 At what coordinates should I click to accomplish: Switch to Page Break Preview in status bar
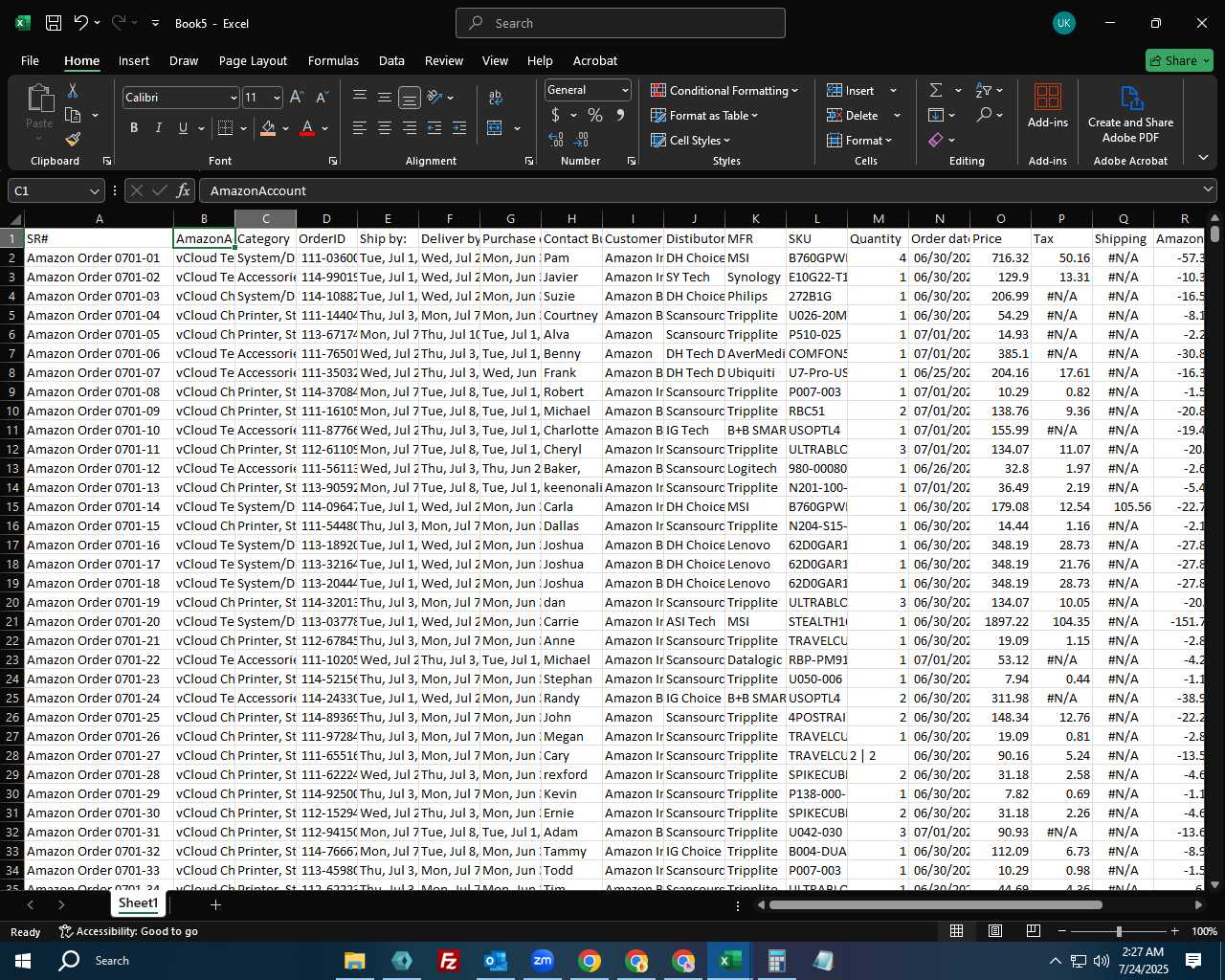click(x=1034, y=930)
